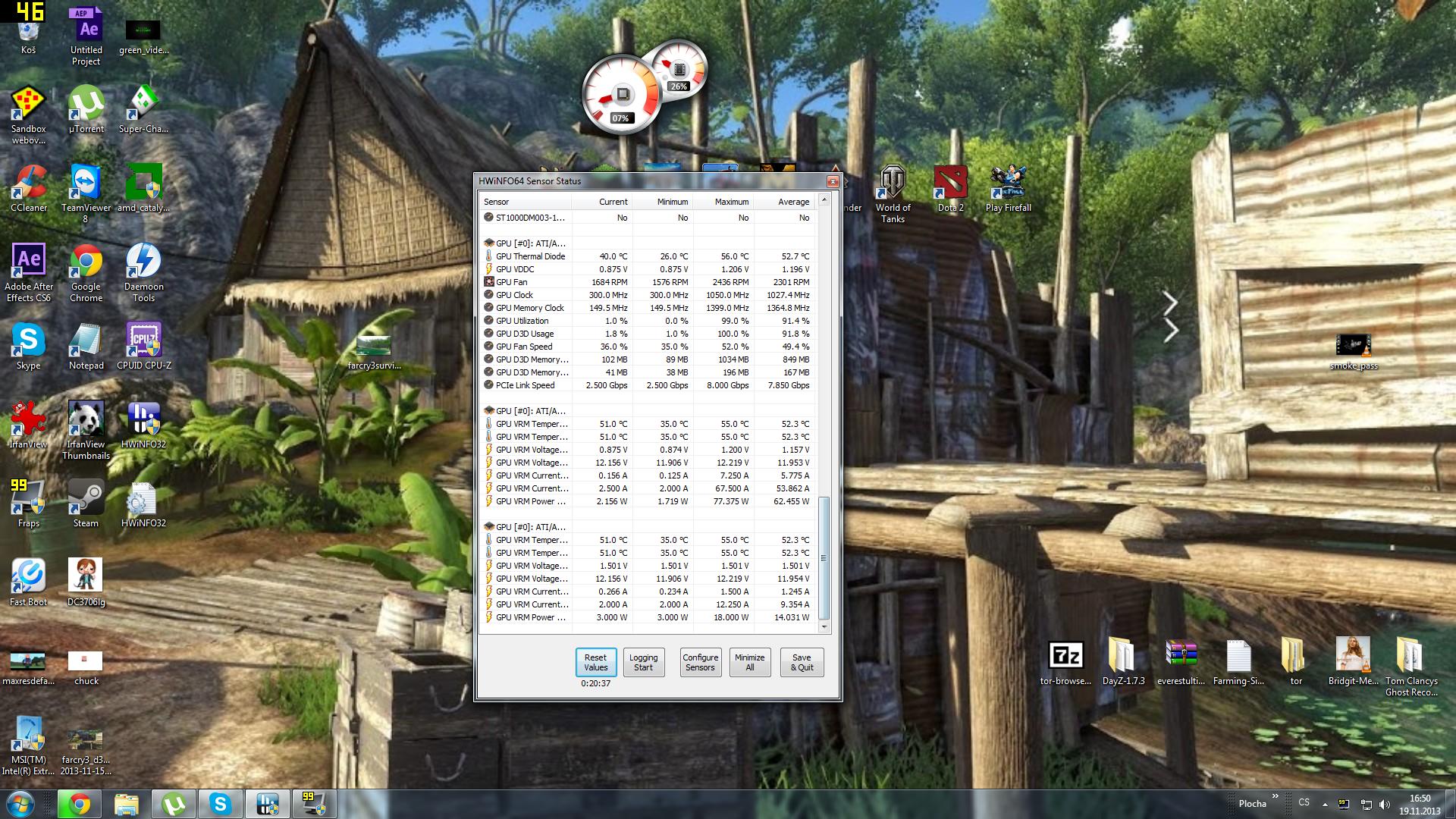Open tor-browse... 7z archive icon
The width and height of the screenshot is (1456, 819).
tap(1065, 662)
